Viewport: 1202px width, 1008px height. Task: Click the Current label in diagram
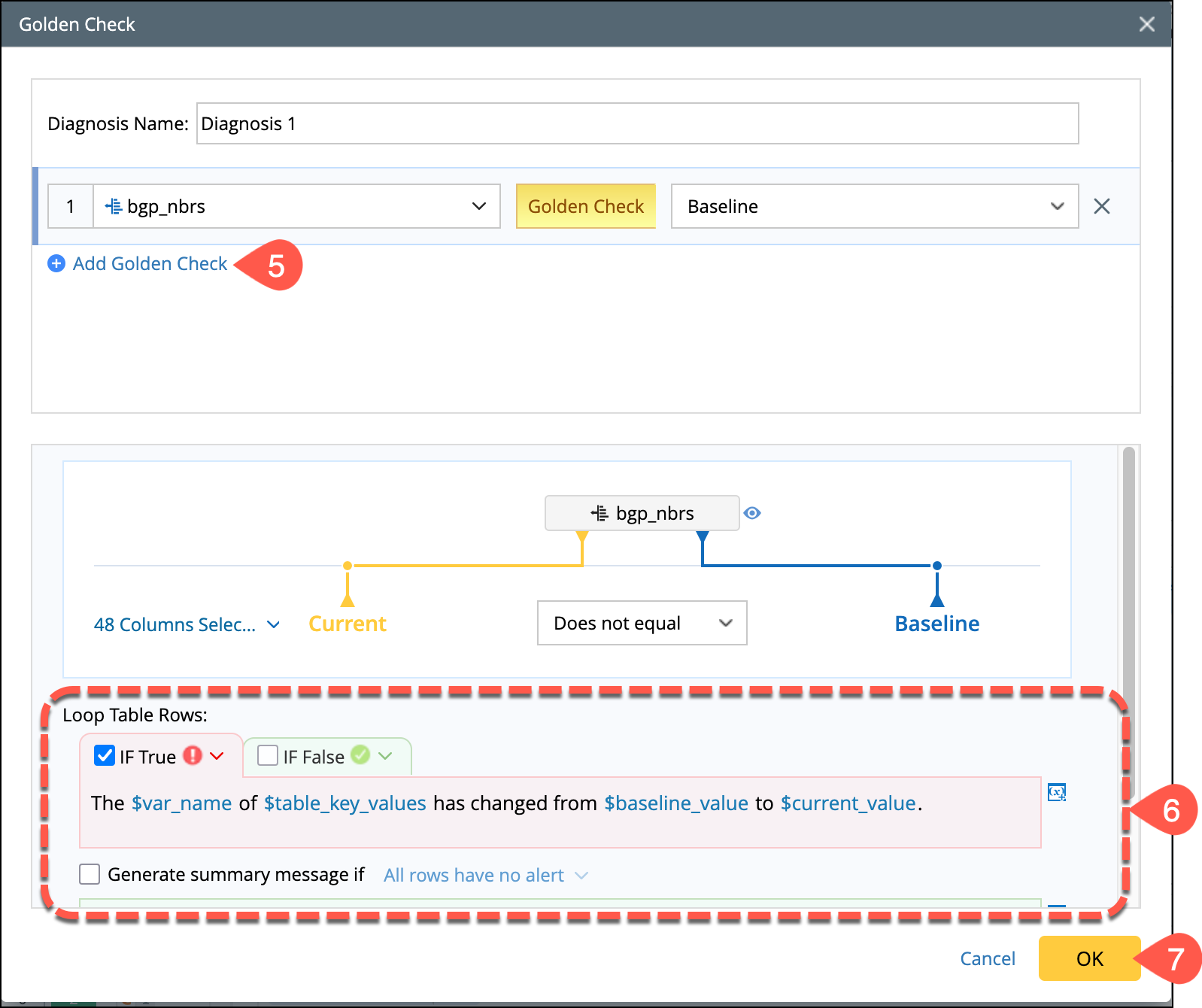point(348,624)
